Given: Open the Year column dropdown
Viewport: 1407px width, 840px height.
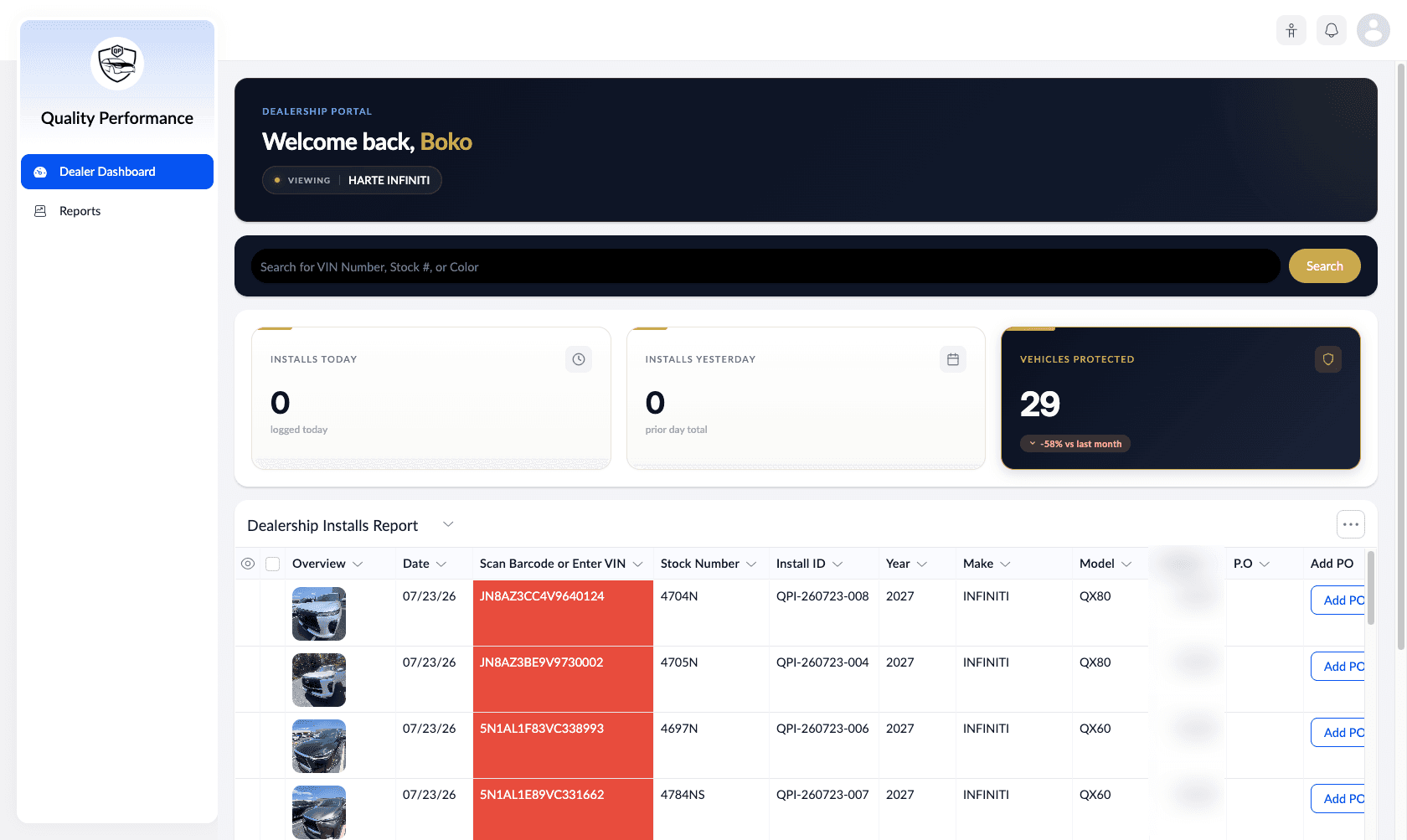Looking at the screenshot, I should point(922,564).
